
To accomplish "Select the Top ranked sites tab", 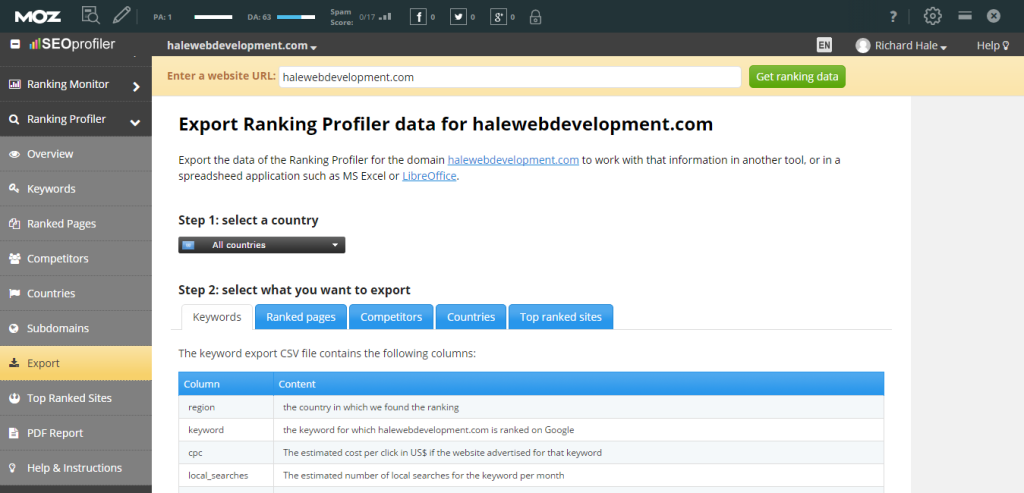I will click(560, 317).
